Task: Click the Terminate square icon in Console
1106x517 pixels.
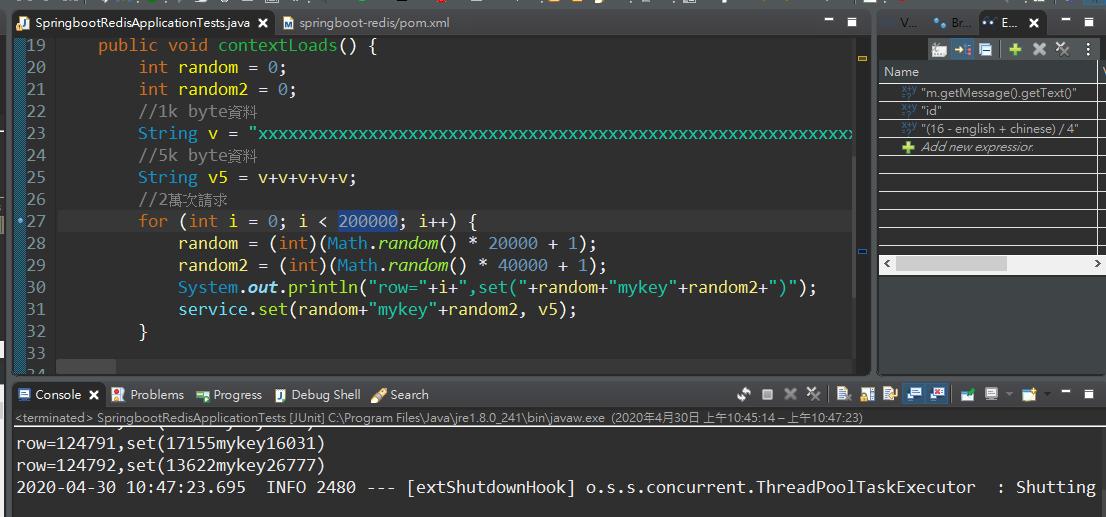Action: pyautogui.click(x=767, y=394)
